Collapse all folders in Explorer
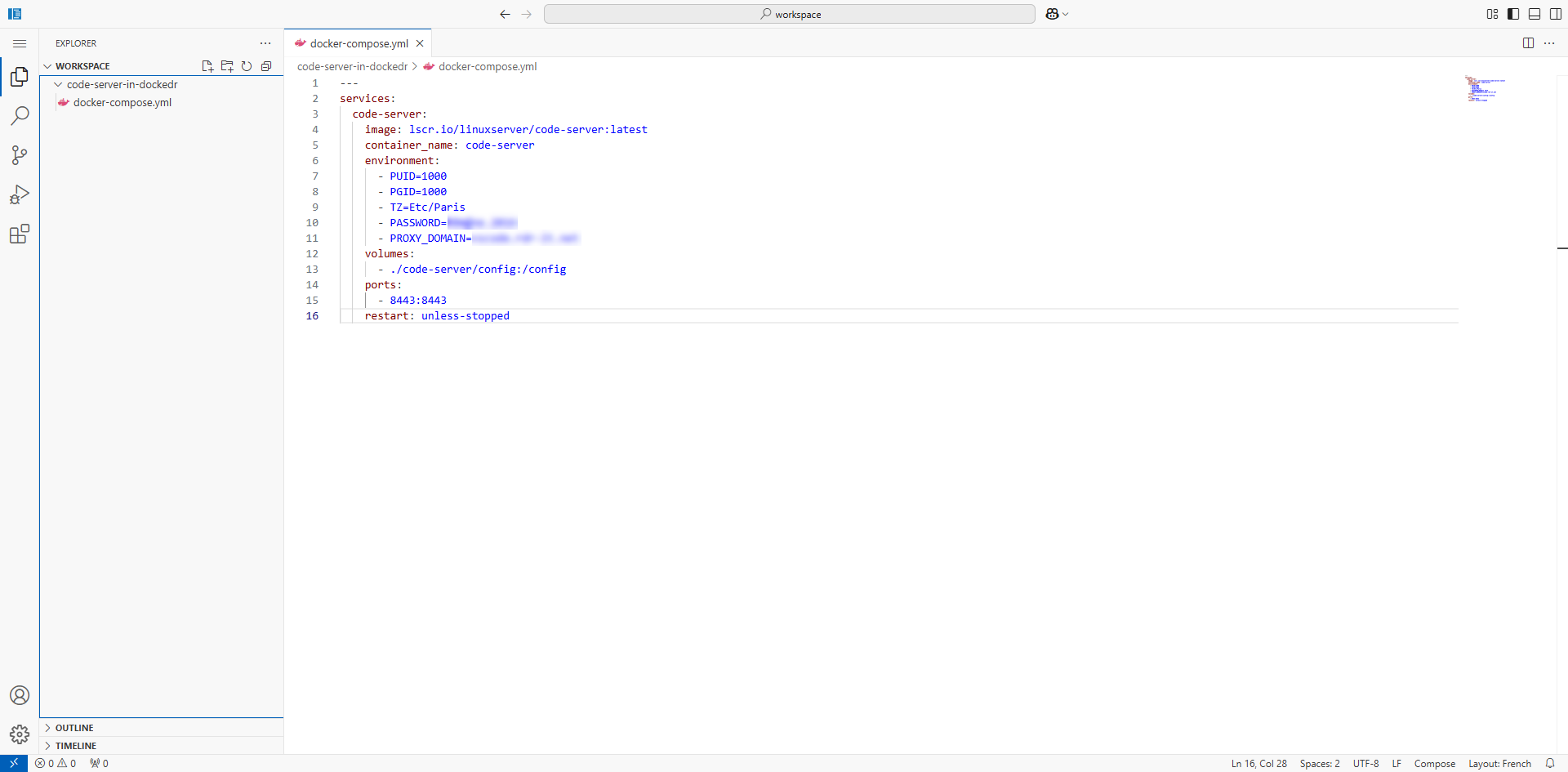Image resolution: width=1568 pixels, height=772 pixels. coord(266,66)
